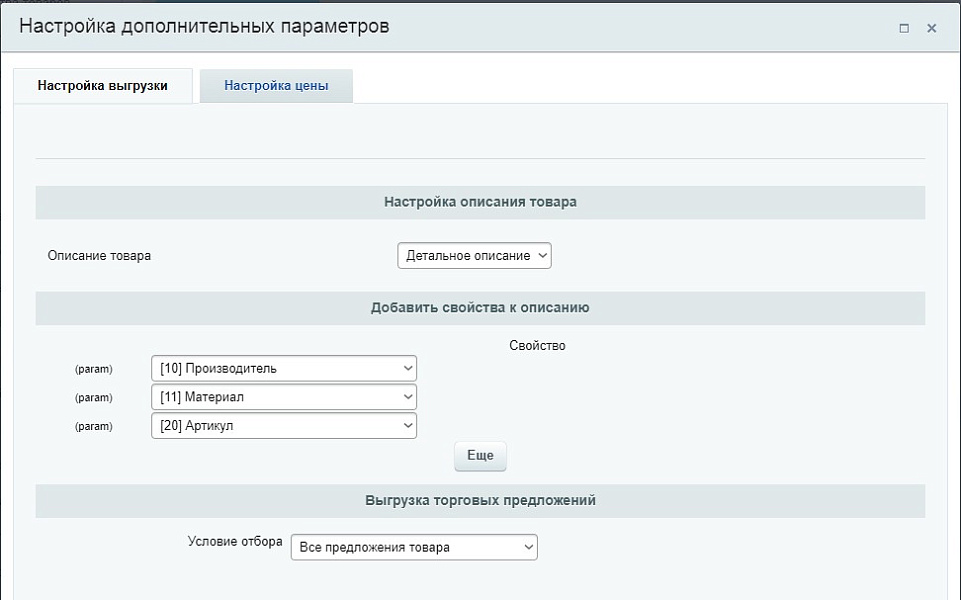Select the "Настройка выгрузки" tab
This screenshot has height=600, width=961.
[104, 85]
